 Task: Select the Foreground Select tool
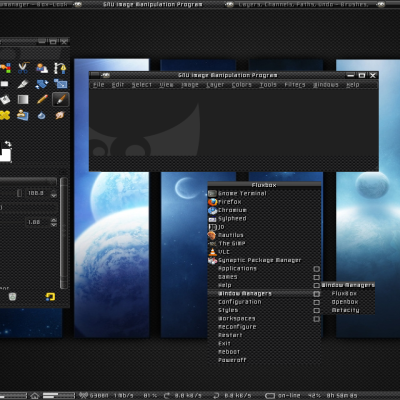42,68
